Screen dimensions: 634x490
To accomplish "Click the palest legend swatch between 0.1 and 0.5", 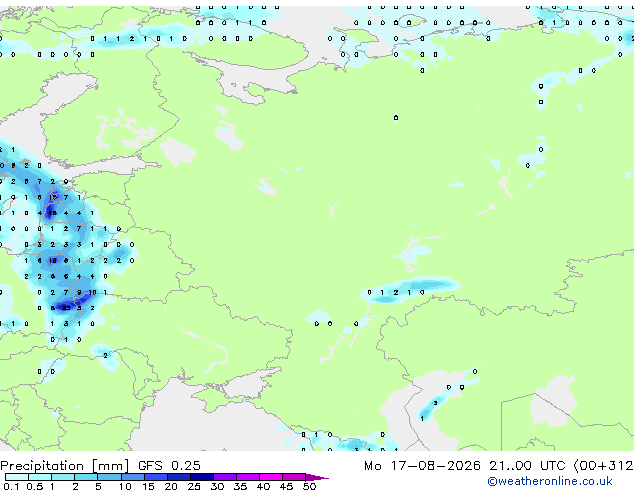I will [17, 477].
